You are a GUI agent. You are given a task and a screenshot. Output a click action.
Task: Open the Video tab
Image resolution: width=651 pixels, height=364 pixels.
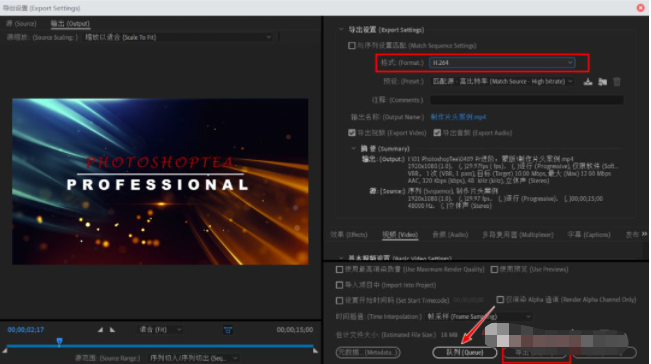[400, 235]
